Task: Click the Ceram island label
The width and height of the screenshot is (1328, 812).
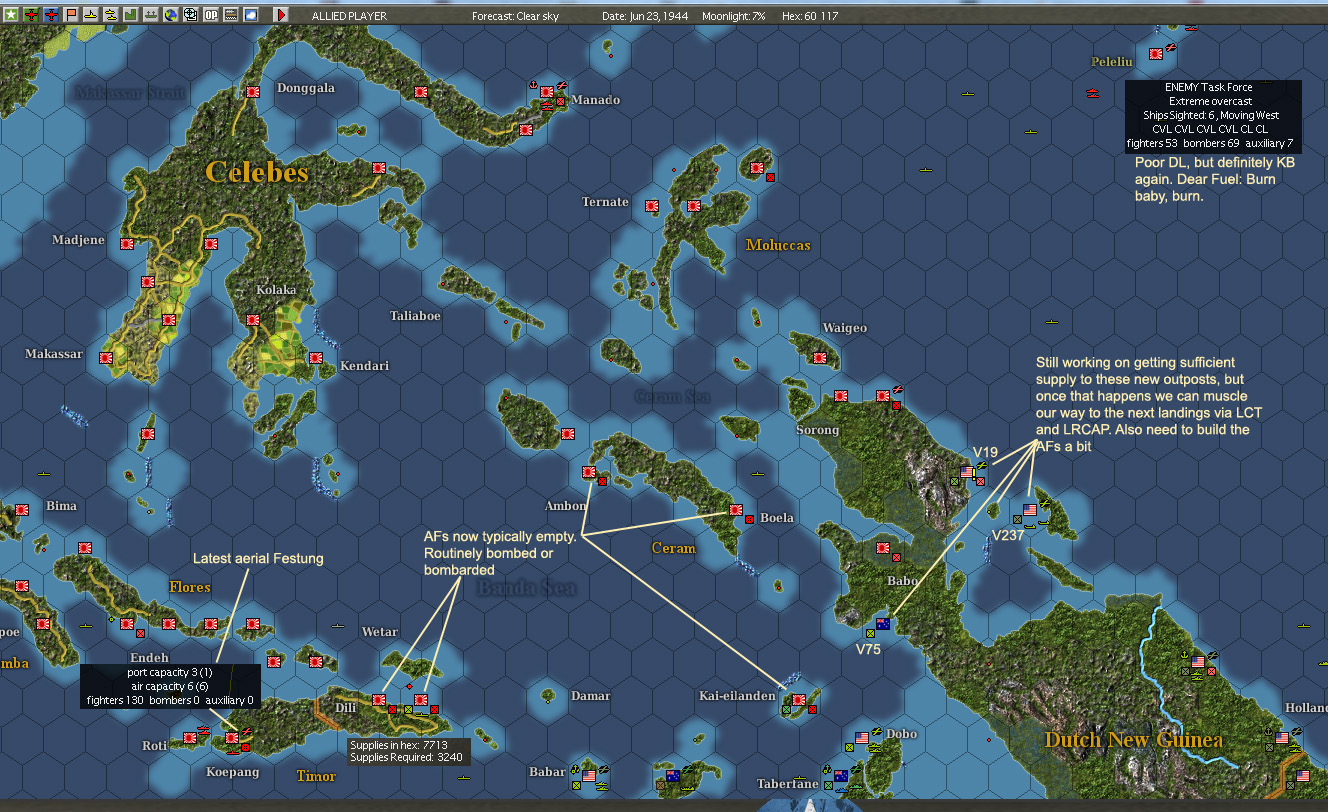Action: click(673, 548)
